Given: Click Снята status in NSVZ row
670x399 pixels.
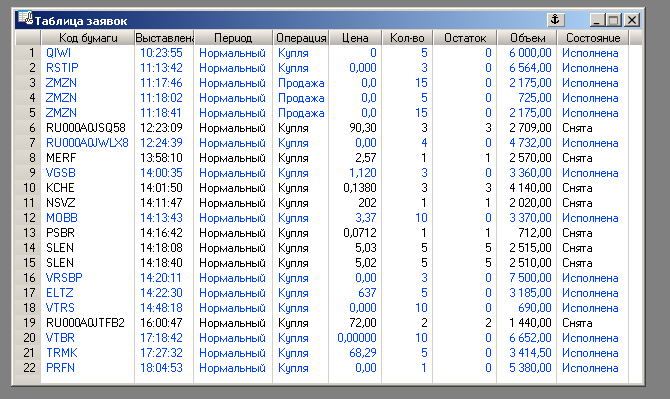Looking at the screenshot, I should [x=577, y=202].
